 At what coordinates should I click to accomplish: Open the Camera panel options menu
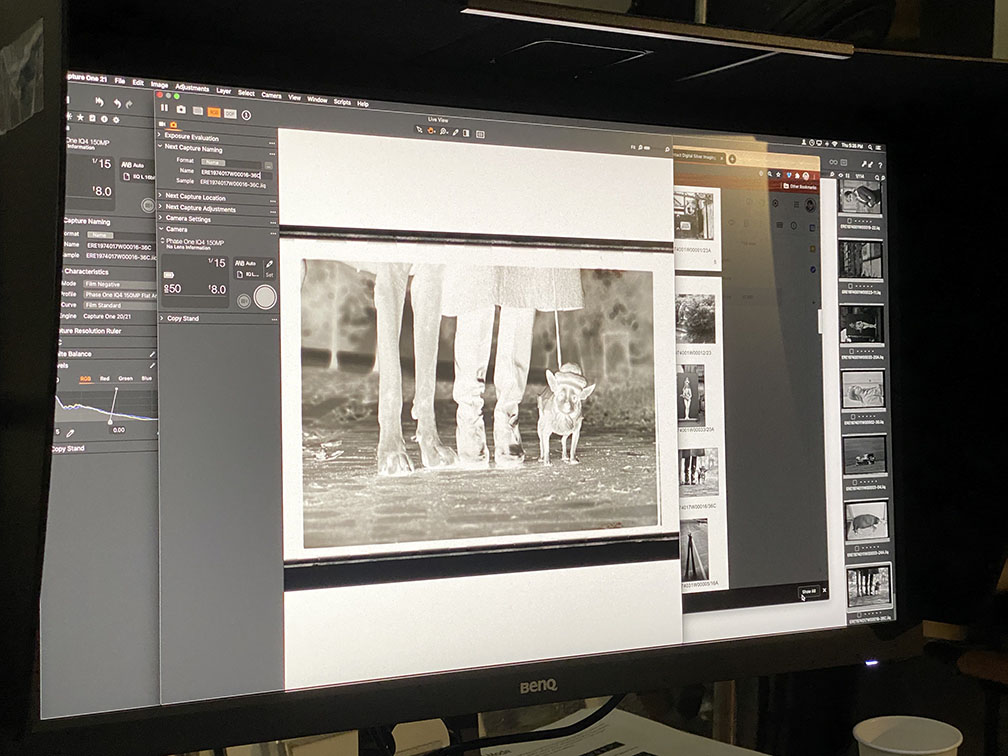coord(273,232)
